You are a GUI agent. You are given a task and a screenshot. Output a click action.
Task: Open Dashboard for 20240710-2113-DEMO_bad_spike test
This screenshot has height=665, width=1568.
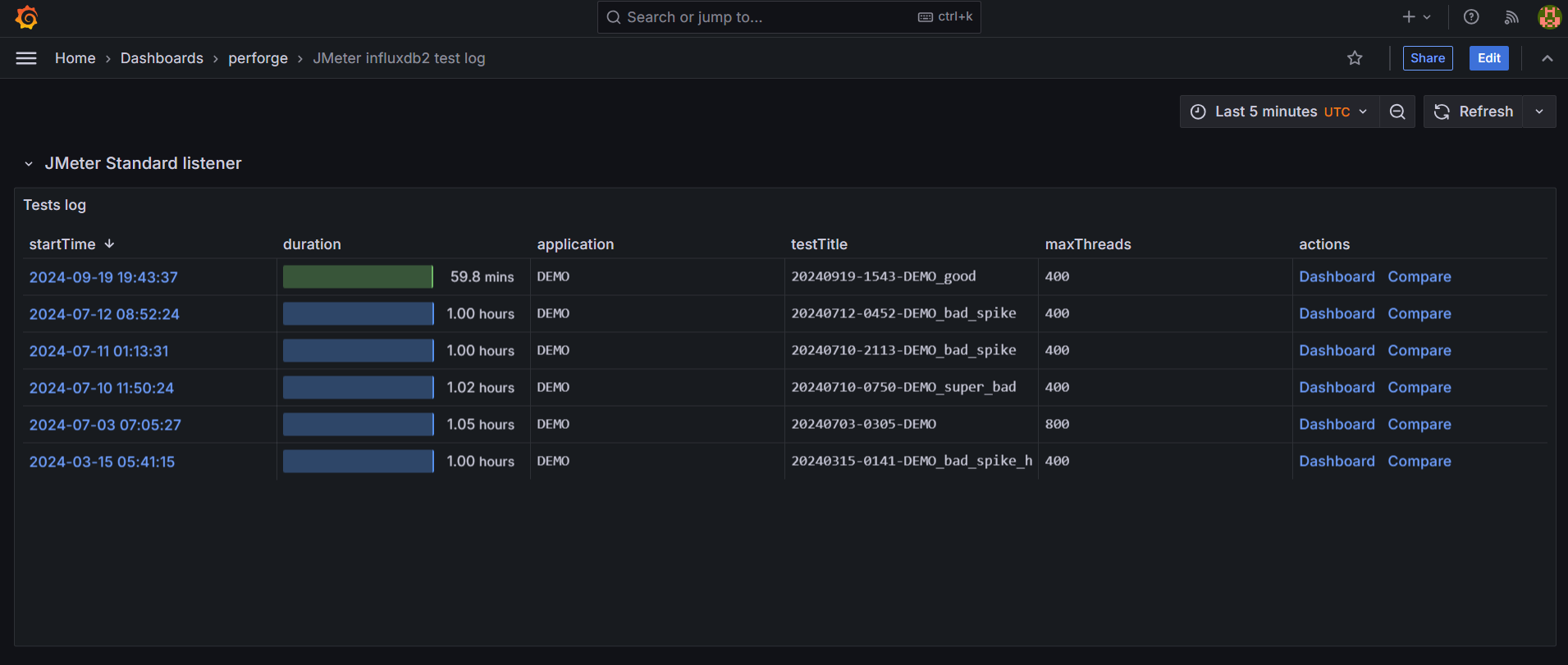1337,351
